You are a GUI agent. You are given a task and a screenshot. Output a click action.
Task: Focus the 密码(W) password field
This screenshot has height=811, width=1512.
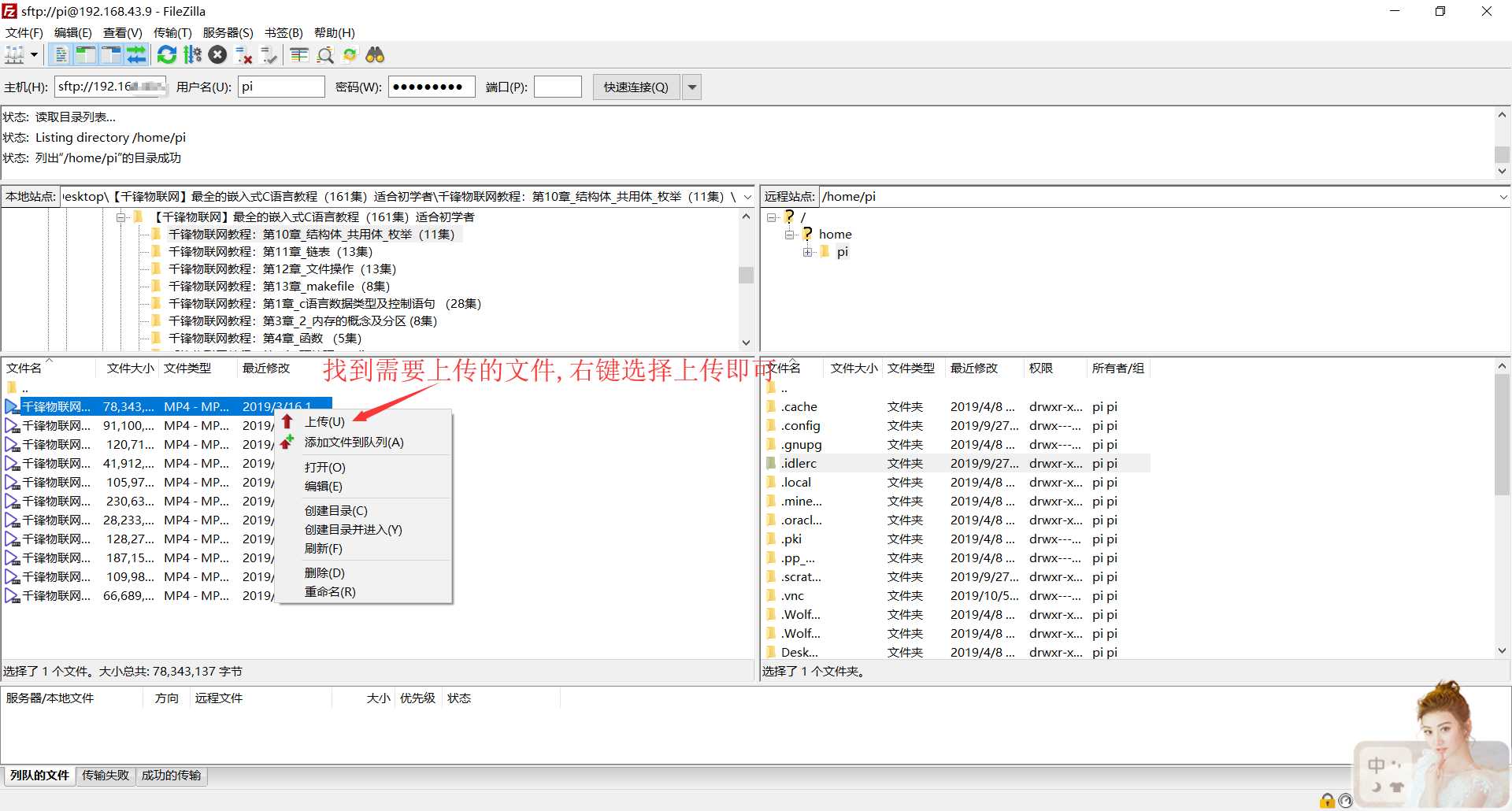(432, 87)
